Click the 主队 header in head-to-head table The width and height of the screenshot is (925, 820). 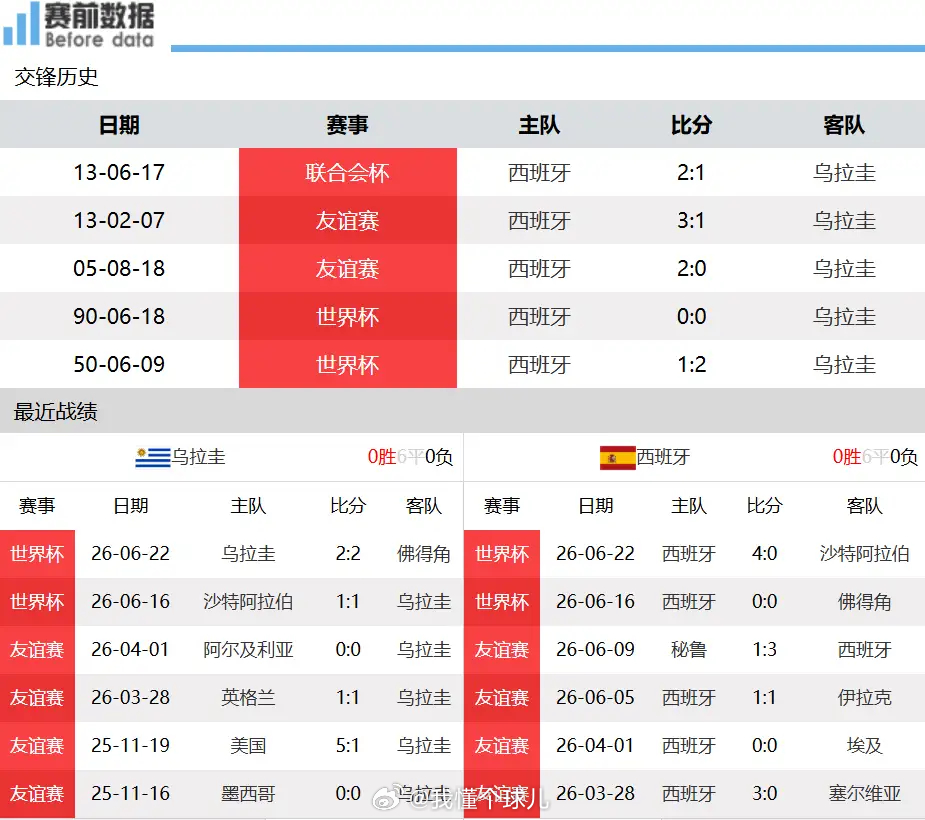539,125
